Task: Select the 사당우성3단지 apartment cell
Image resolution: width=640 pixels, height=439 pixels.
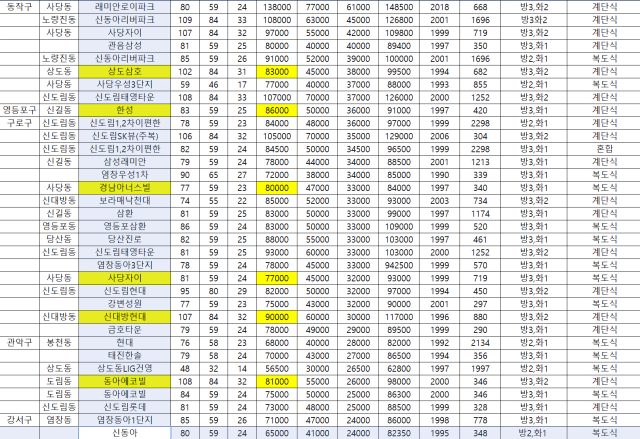Action: pyautogui.click(x=124, y=84)
